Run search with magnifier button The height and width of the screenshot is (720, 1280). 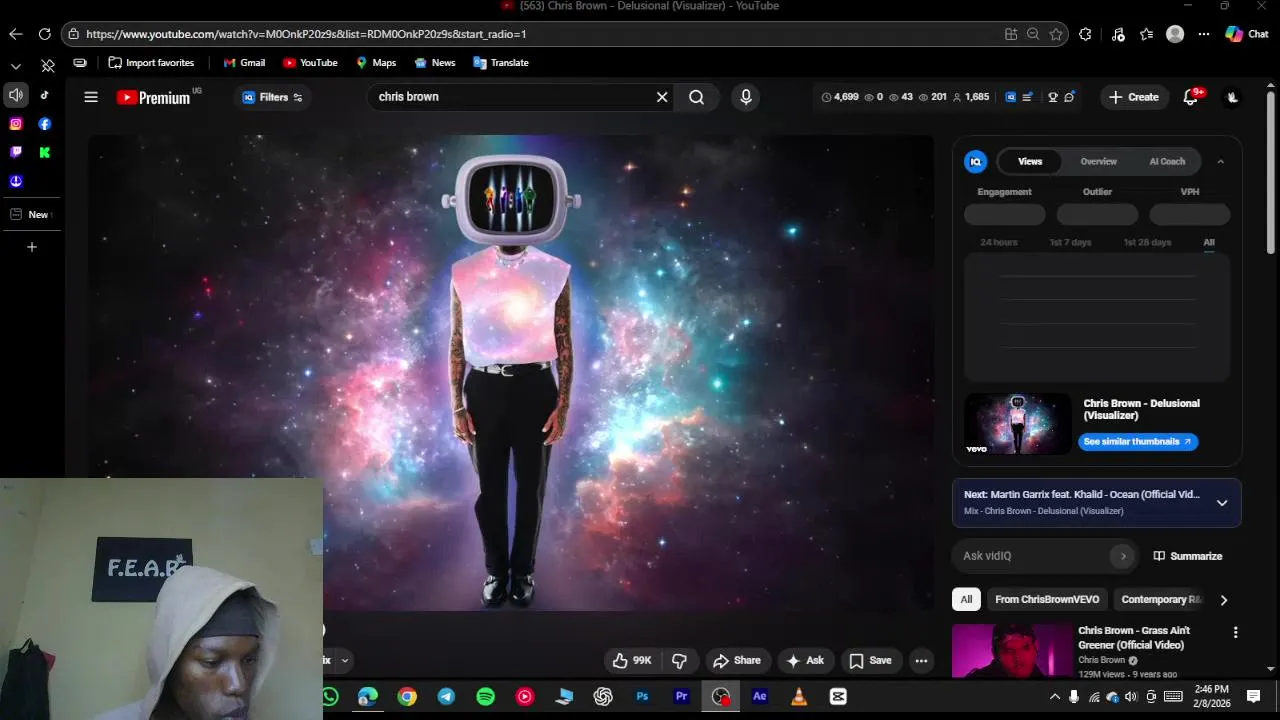click(696, 97)
